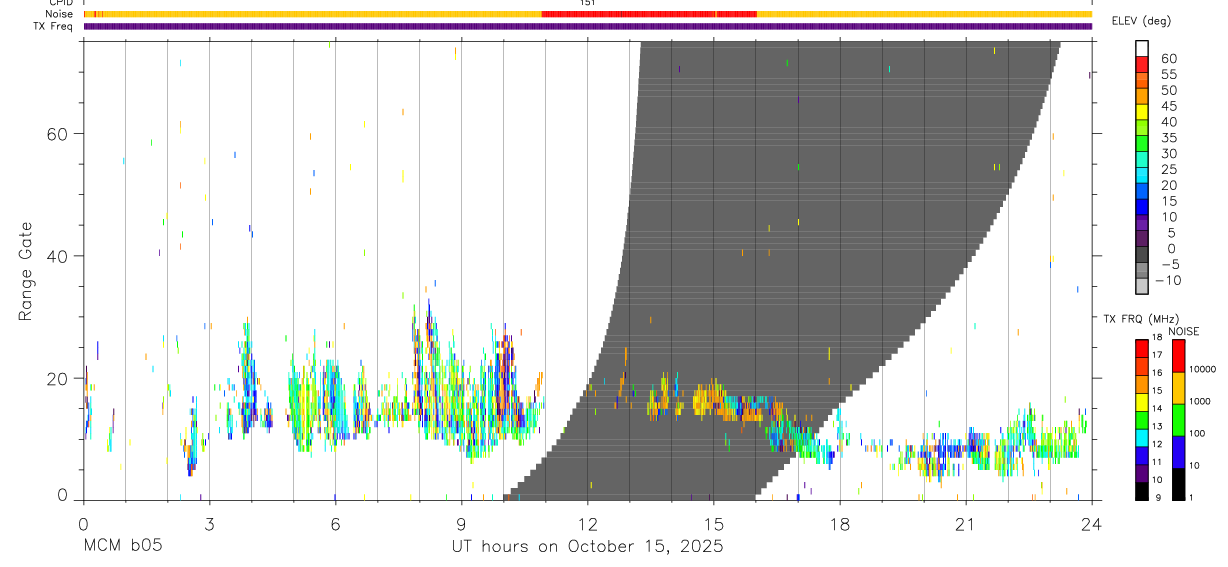Screen dimensions: 1228x567
Task: Click the '21' hour tick on time axis
Action: click(x=966, y=523)
